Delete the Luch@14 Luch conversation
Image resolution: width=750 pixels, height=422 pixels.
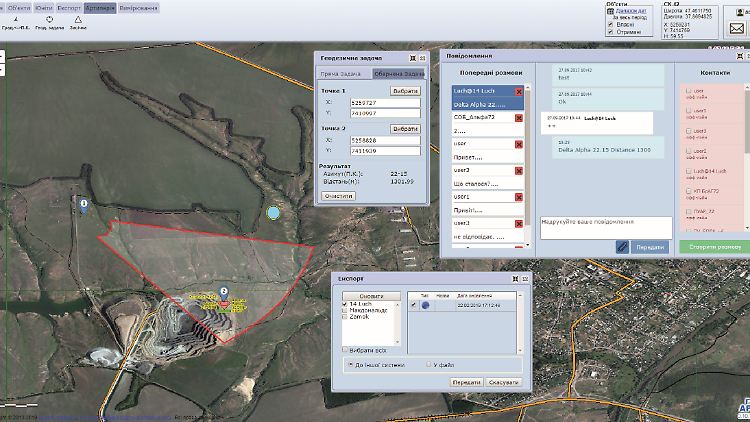coord(518,91)
